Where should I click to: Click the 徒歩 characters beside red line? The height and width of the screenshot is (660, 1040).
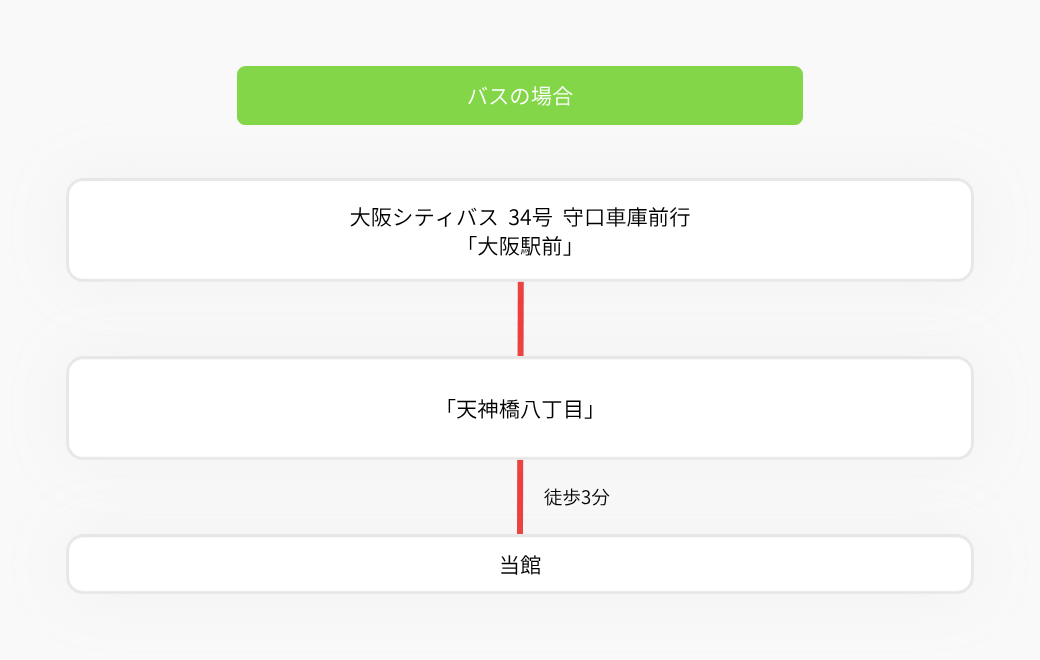point(562,497)
